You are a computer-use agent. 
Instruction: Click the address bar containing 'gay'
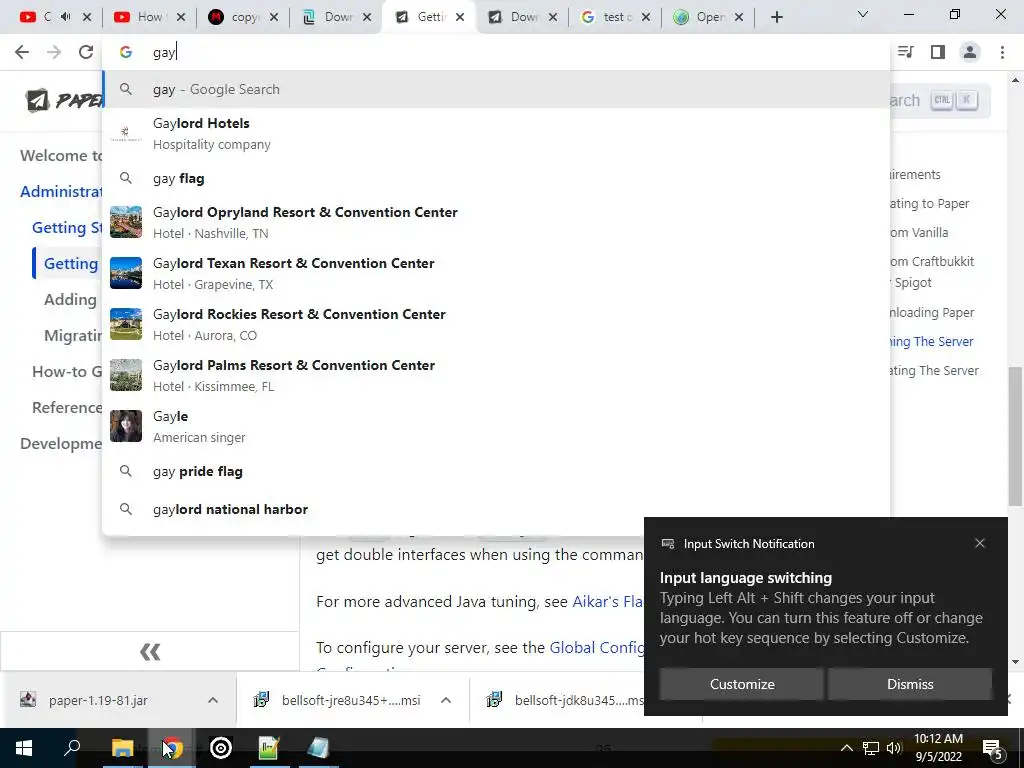pos(496,52)
